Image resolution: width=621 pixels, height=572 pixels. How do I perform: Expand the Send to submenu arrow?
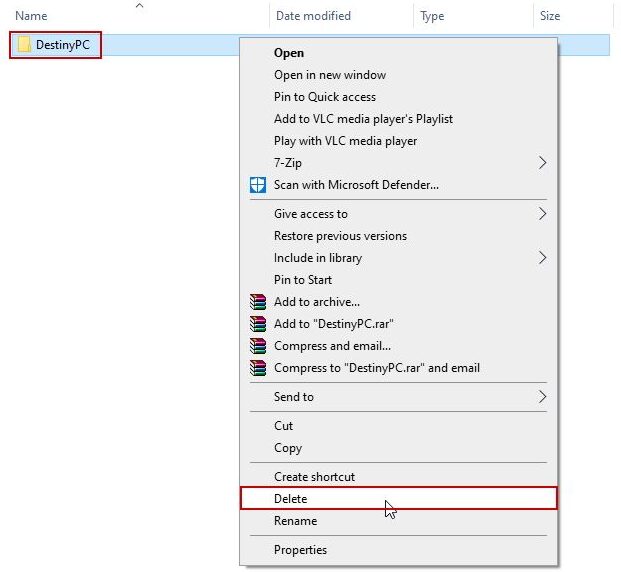543,397
